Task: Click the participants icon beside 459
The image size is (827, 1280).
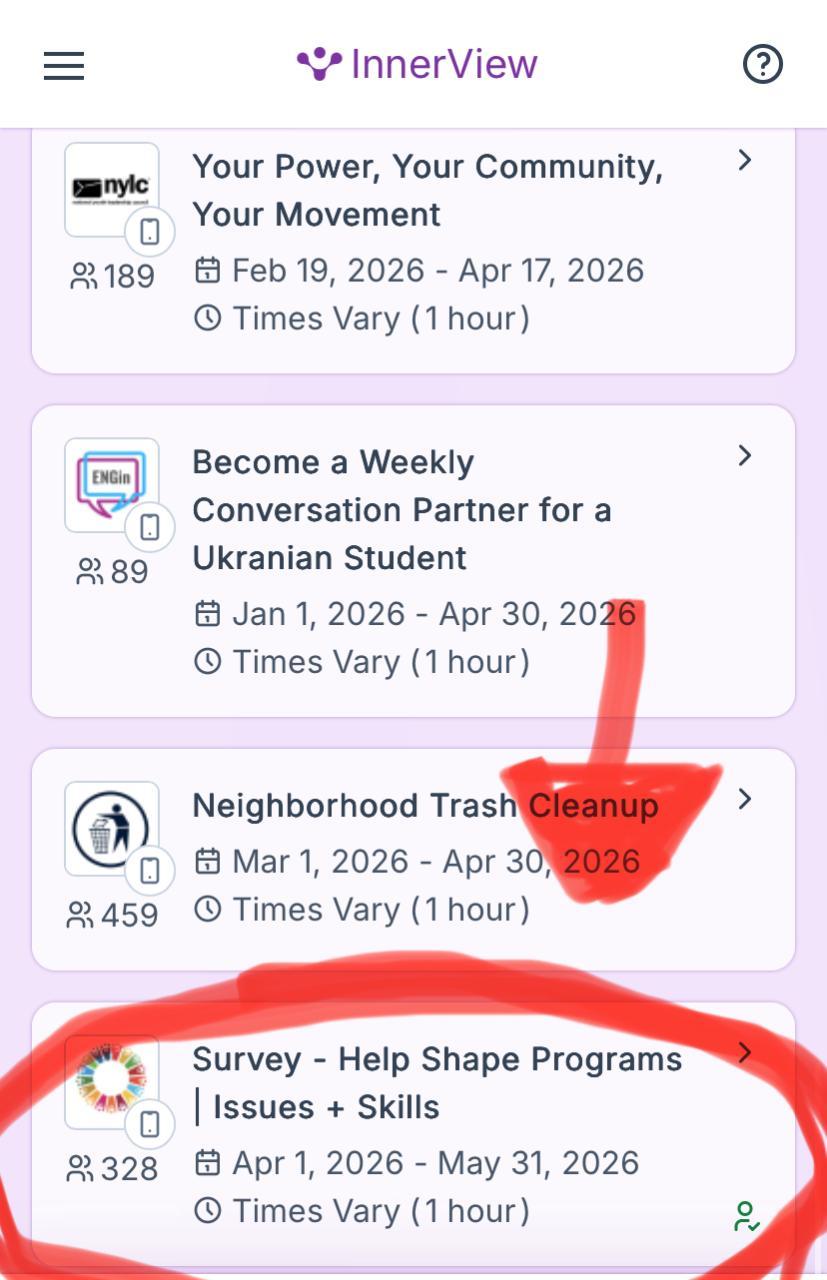Action: 80,914
